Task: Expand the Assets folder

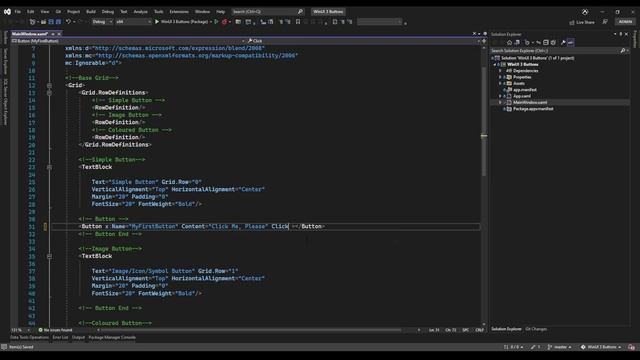Action: pyautogui.click(x=500, y=83)
